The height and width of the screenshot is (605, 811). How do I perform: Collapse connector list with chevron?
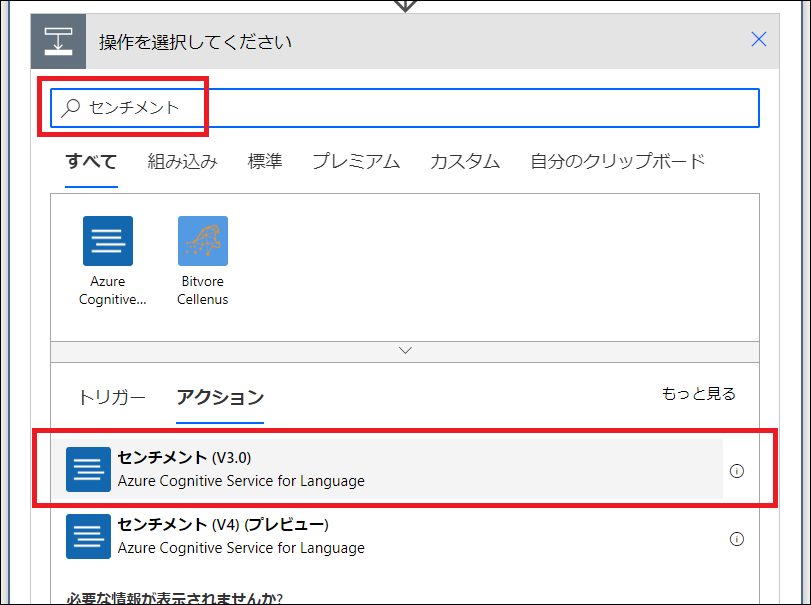(405, 351)
